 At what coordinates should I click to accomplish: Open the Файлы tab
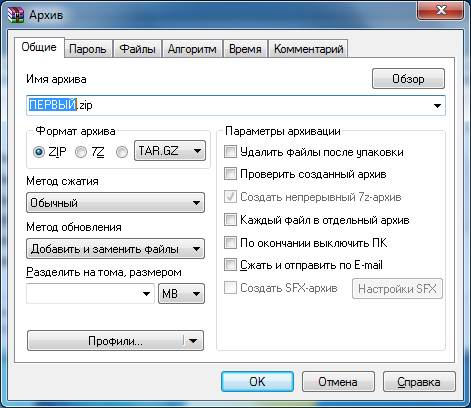(x=137, y=49)
